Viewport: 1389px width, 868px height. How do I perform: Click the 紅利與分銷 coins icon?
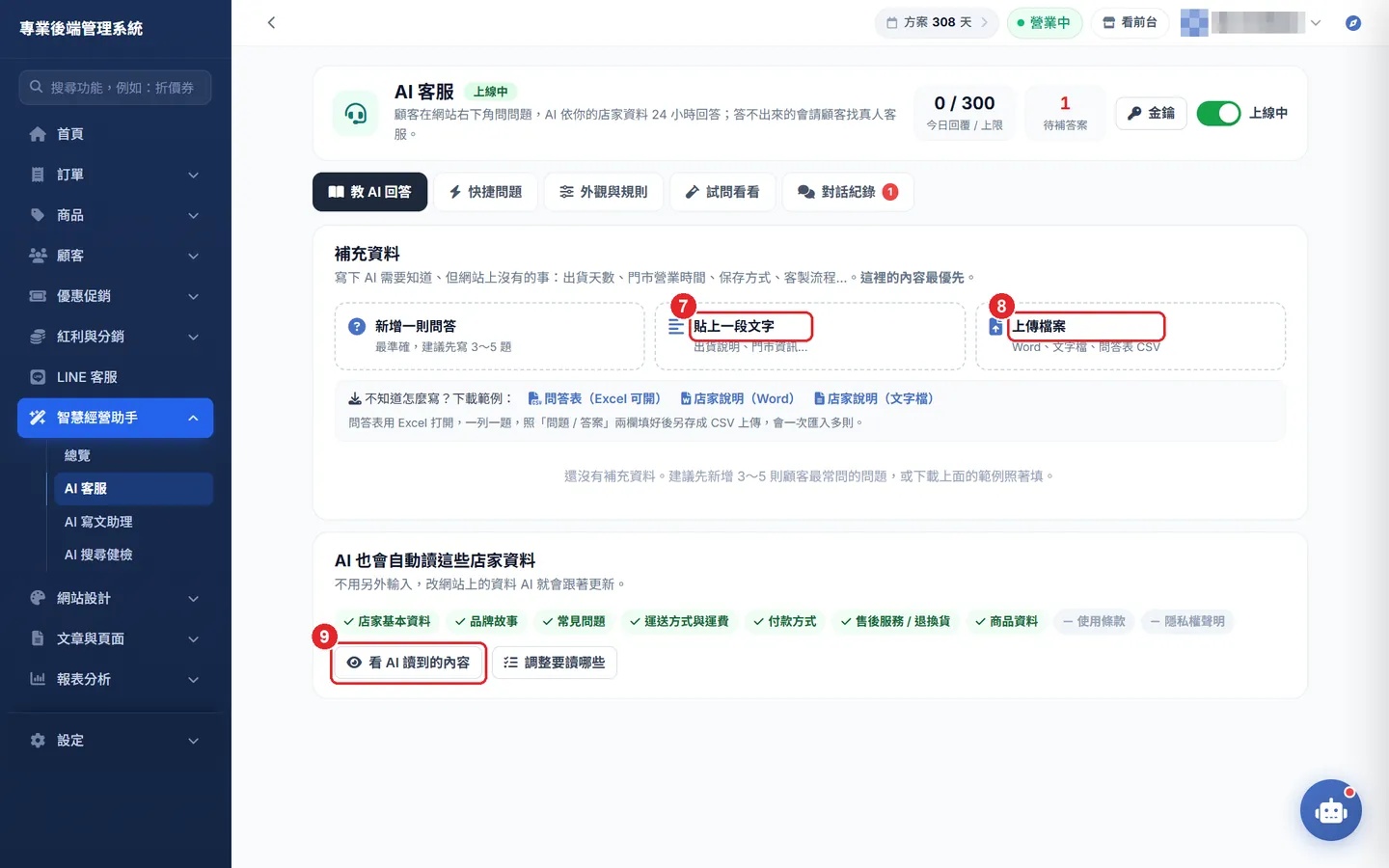(38, 337)
